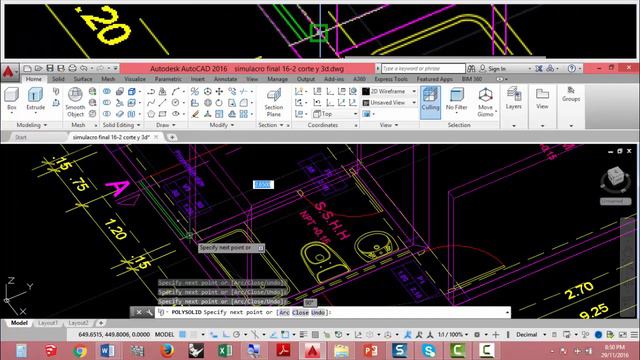This screenshot has height=360, width=640.
Task: Toggle MODEL space button in status bar
Action: 164,334
